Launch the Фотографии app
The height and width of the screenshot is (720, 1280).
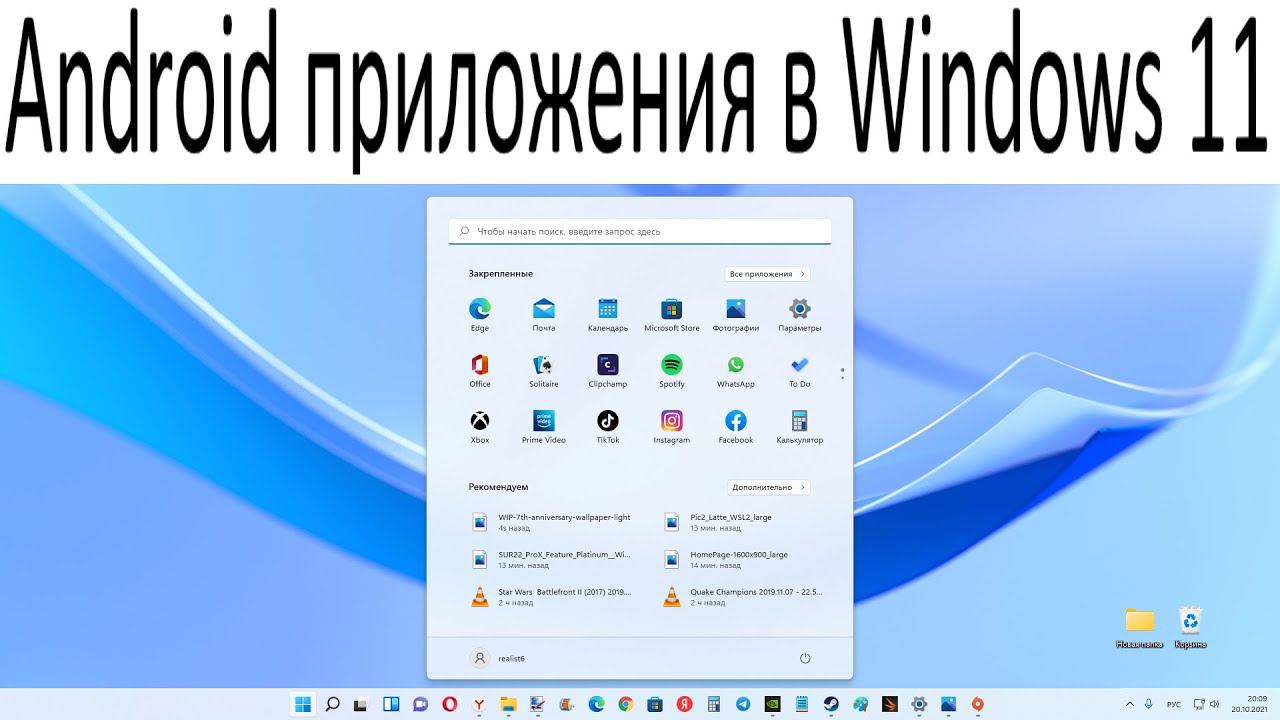point(736,314)
